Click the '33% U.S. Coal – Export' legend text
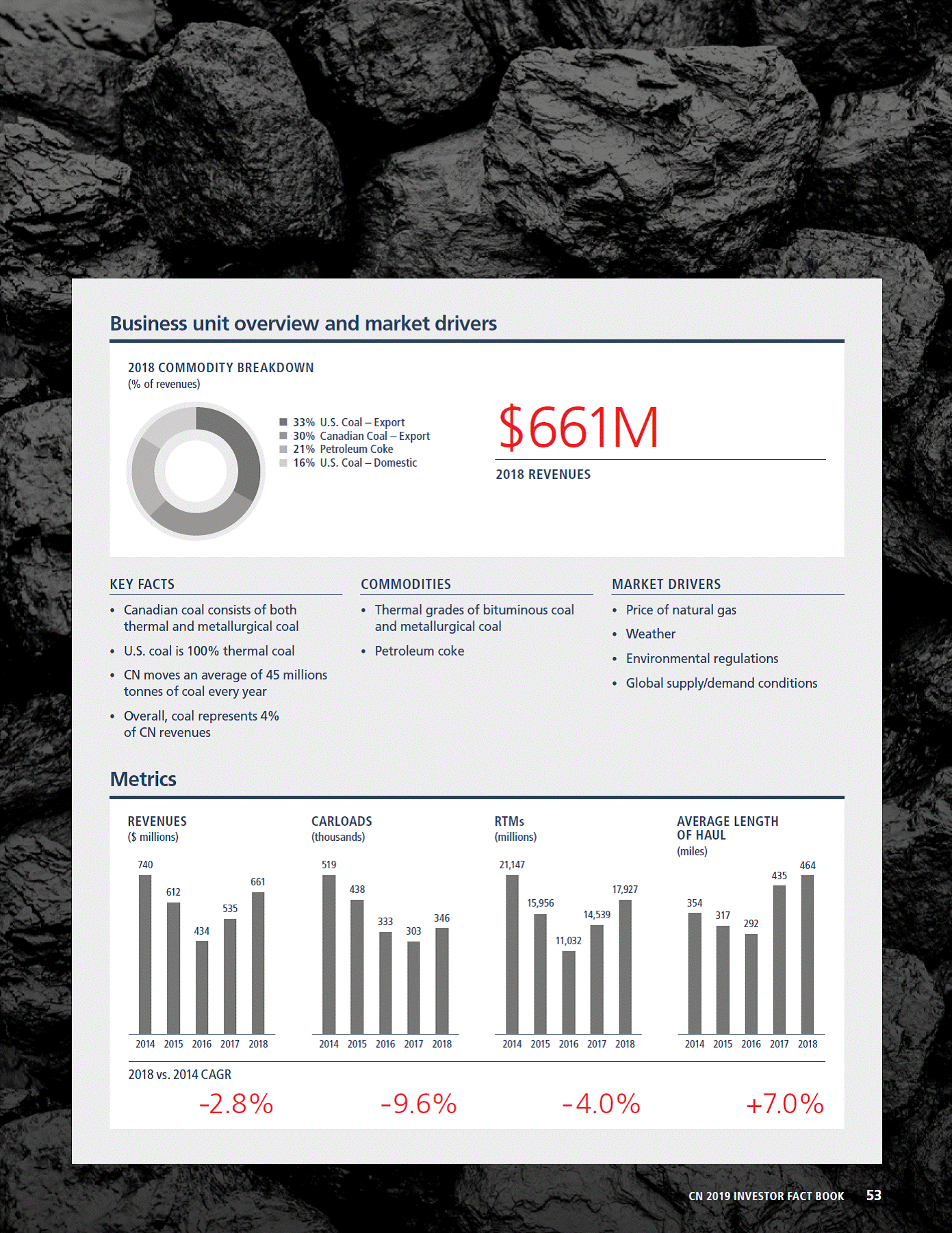This screenshot has width=952, height=1233. [349, 422]
